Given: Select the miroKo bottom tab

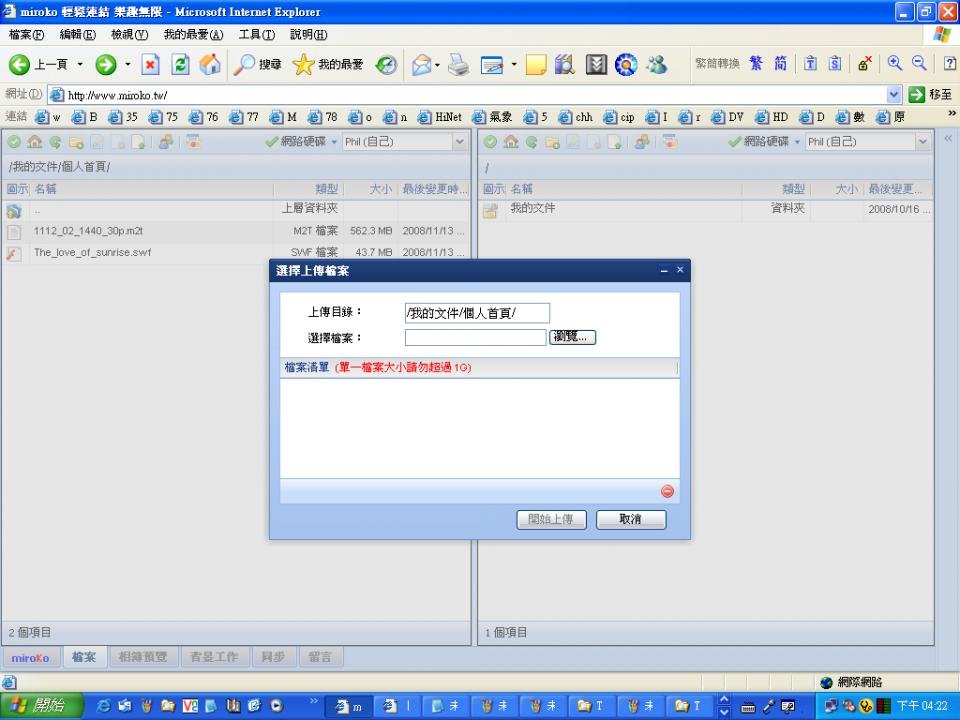Looking at the screenshot, I should pyautogui.click(x=31, y=658).
